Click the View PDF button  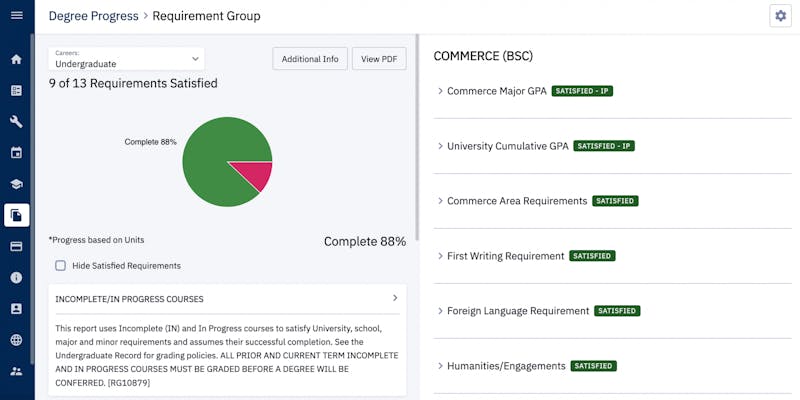click(378, 59)
